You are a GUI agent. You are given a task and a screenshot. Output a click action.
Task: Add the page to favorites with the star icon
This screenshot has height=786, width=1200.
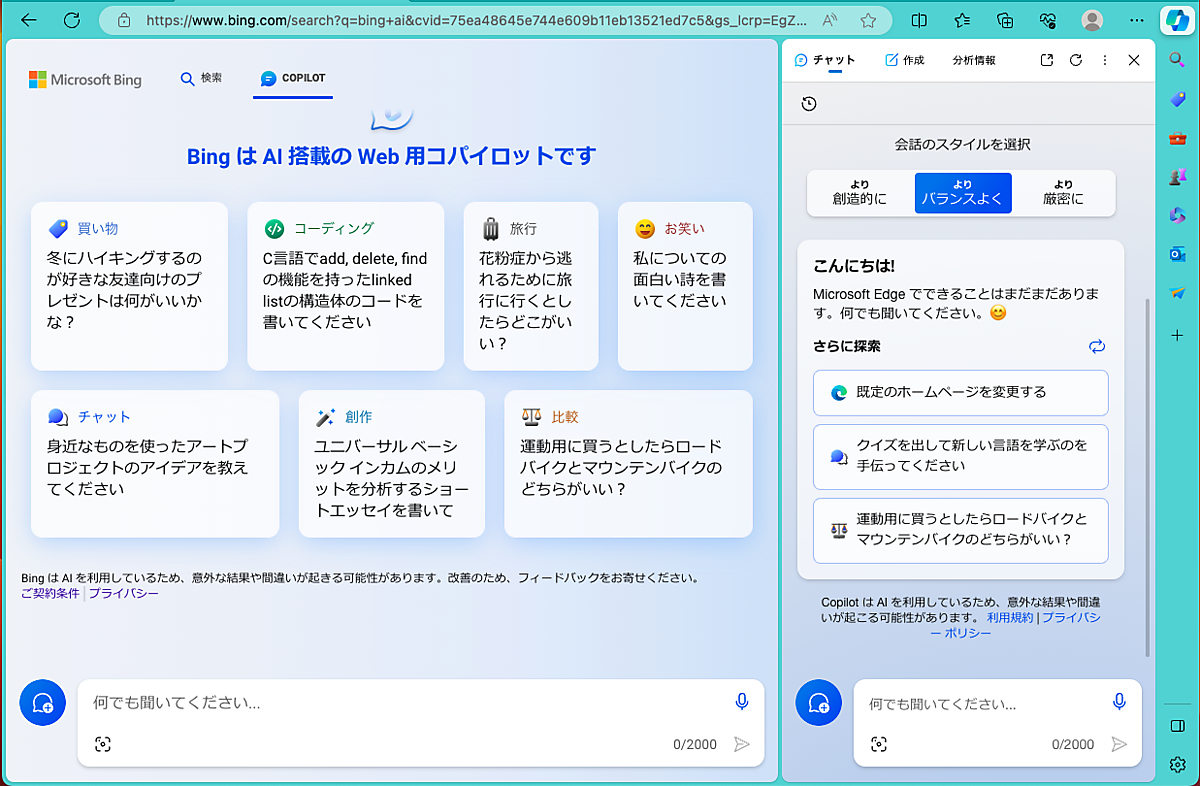868,20
